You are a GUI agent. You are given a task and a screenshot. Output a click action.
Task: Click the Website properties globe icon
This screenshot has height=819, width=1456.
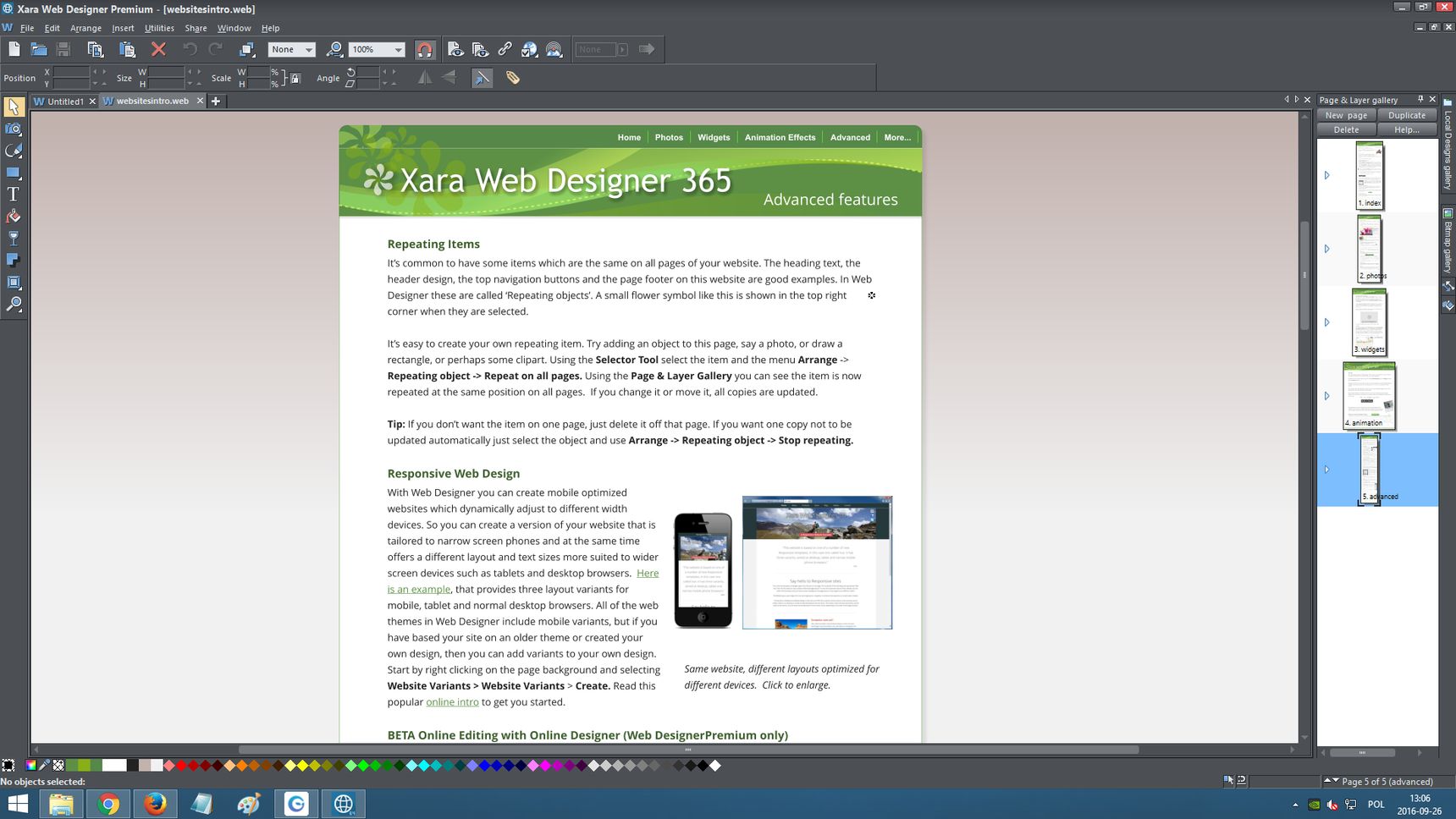[529, 50]
